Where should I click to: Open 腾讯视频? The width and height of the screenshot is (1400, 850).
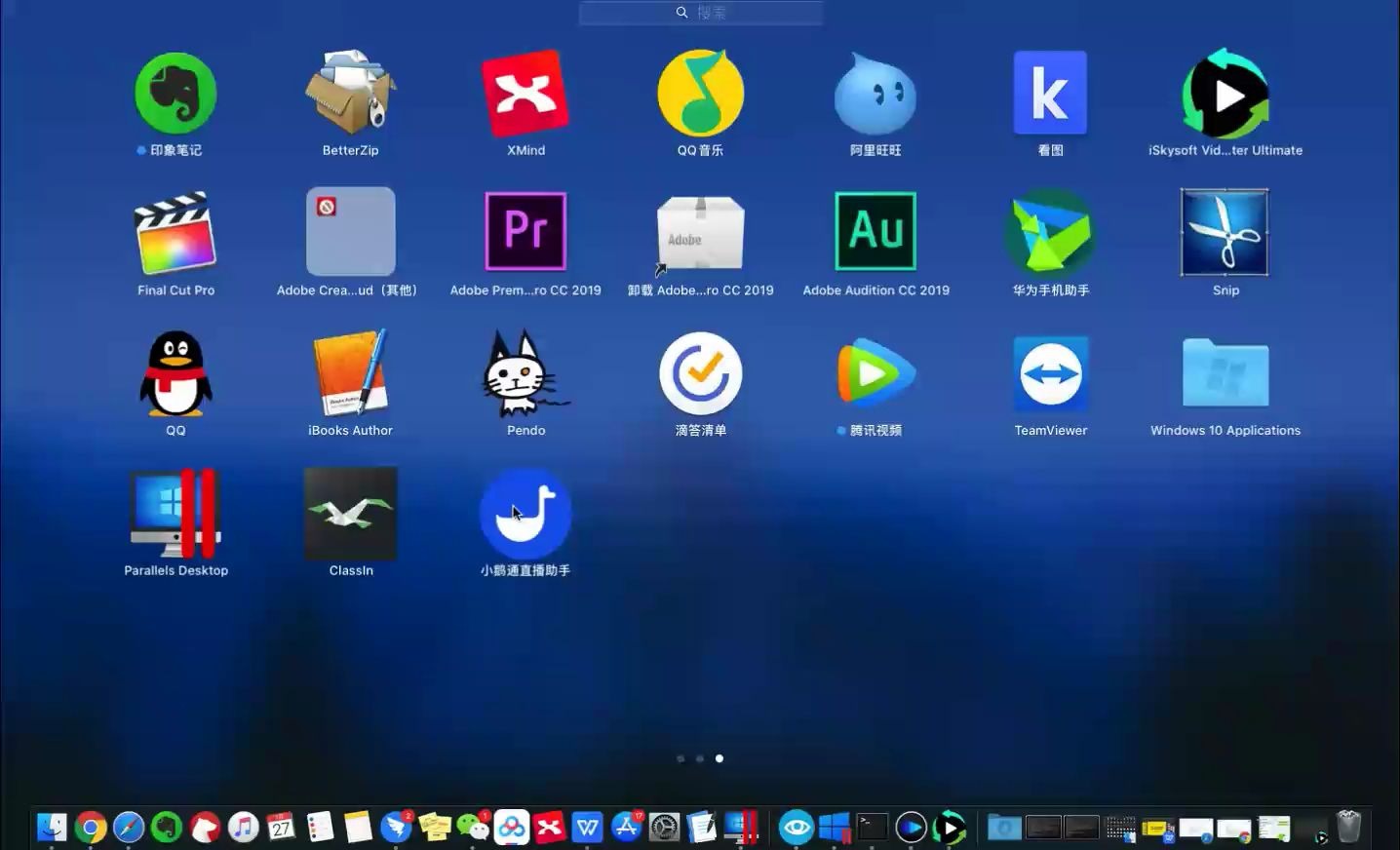[875, 372]
